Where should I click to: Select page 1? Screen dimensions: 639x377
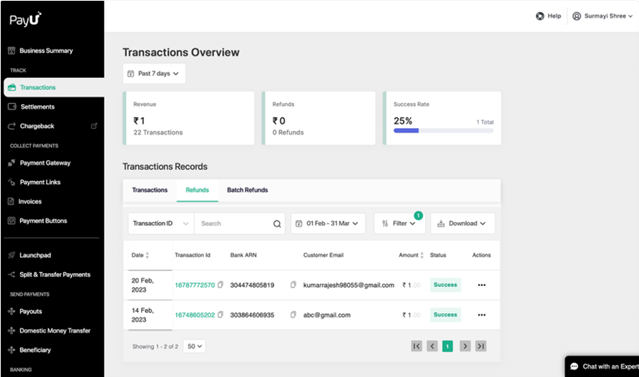point(447,346)
